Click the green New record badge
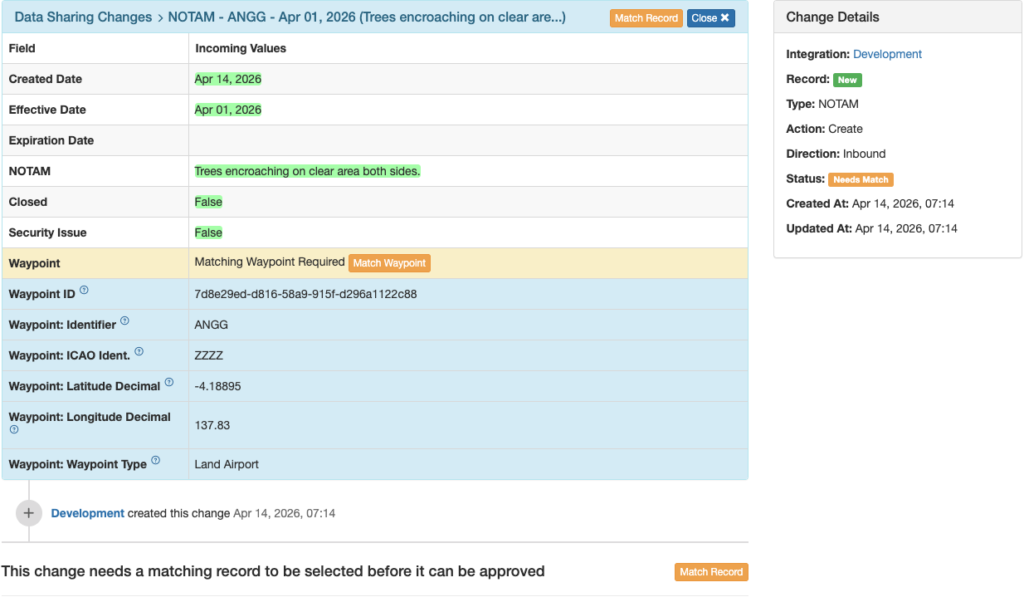This screenshot has height=597, width=1024. tap(848, 80)
